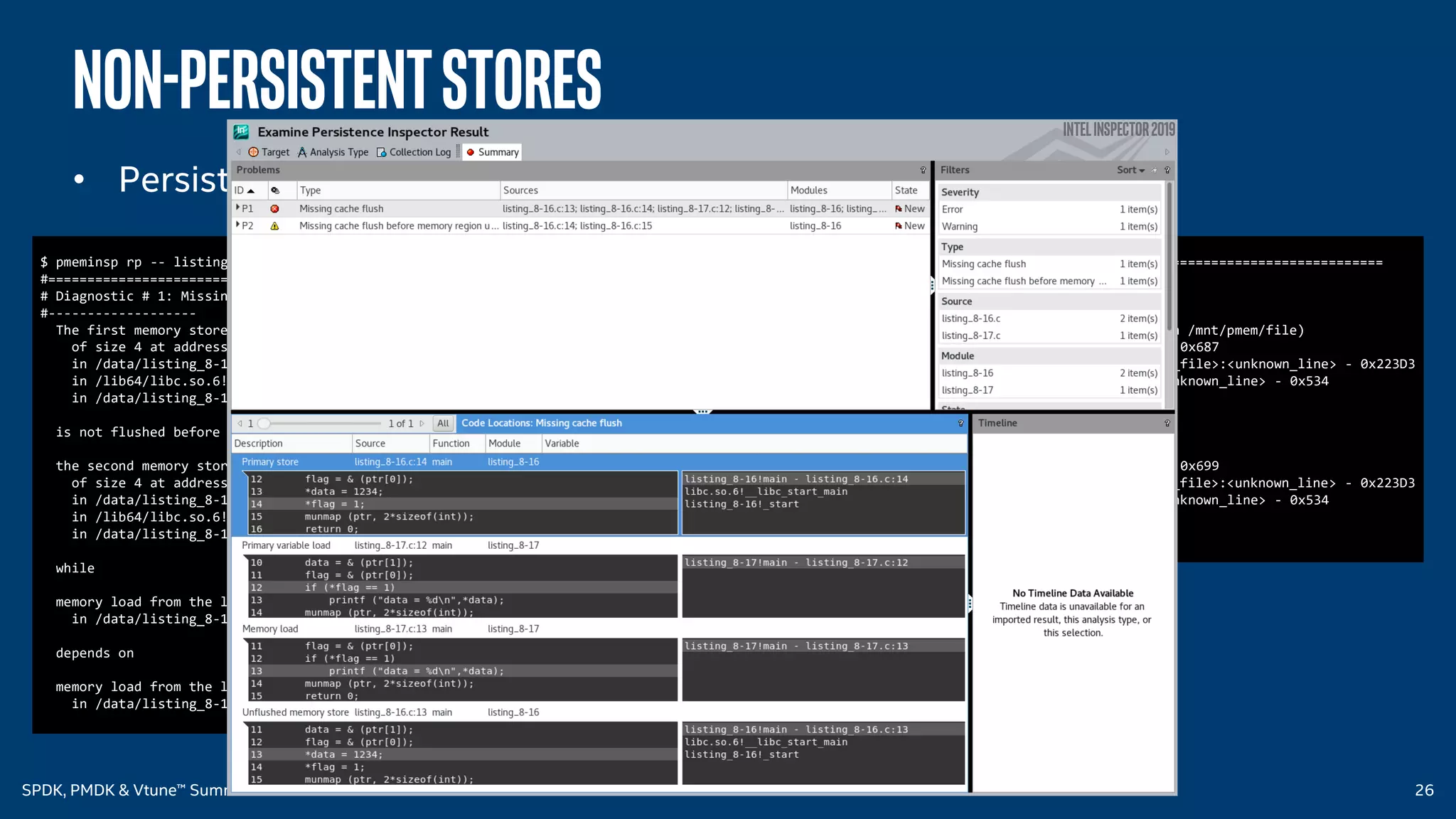Select the Primary store row
1456x819 pixels.
pyautogui.click(x=599, y=462)
